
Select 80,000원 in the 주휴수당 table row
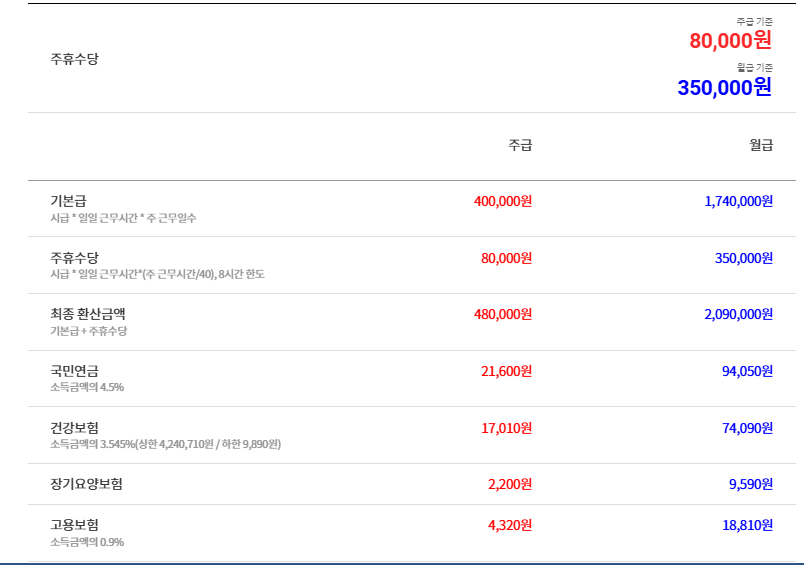pyautogui.click(x=506, y=258)
